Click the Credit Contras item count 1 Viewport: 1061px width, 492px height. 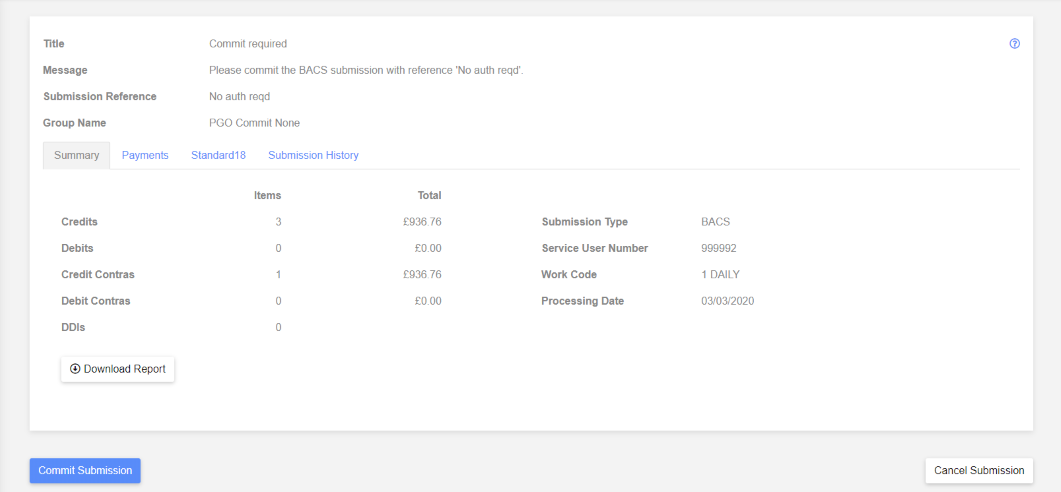tap(278, 275)
